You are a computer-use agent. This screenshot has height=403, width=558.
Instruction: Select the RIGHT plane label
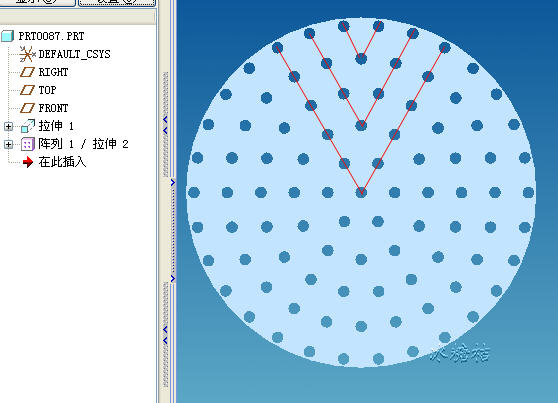53,72
